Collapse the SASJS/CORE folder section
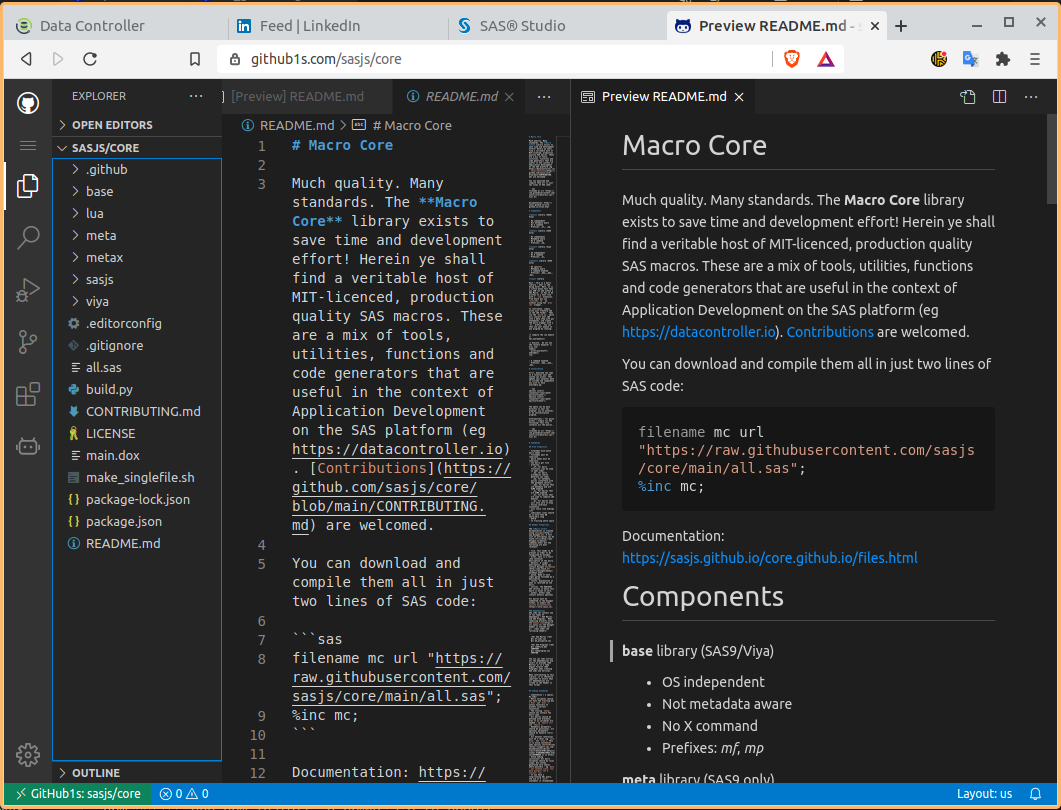This screenshot has width=1061, height=810. point(137,148)
